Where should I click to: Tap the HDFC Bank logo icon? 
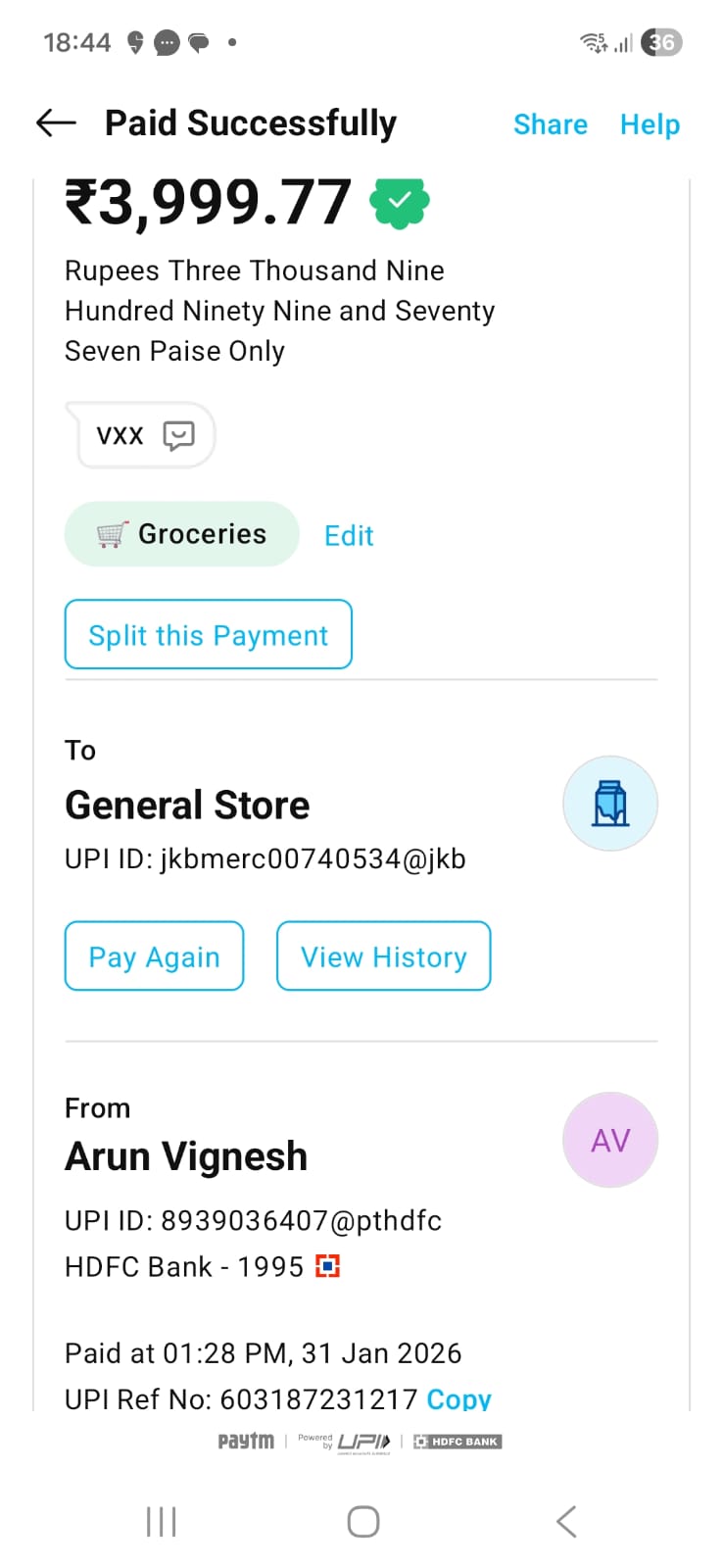327,1266
